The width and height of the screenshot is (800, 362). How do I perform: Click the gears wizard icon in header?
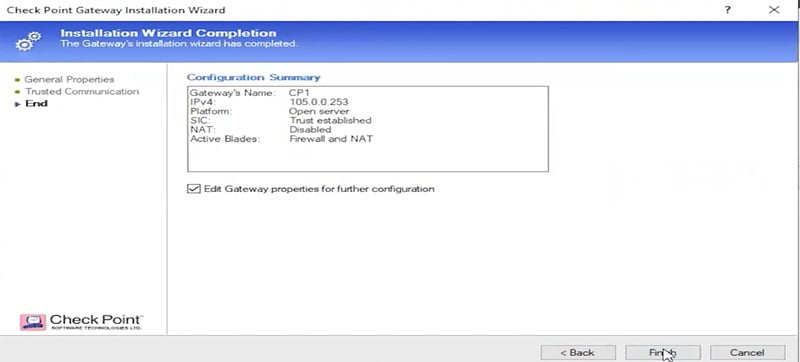click(x=28, y=42)
